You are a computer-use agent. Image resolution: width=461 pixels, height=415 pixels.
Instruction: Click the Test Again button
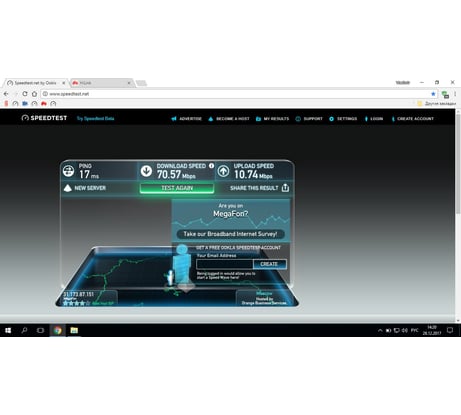(177, 188)
